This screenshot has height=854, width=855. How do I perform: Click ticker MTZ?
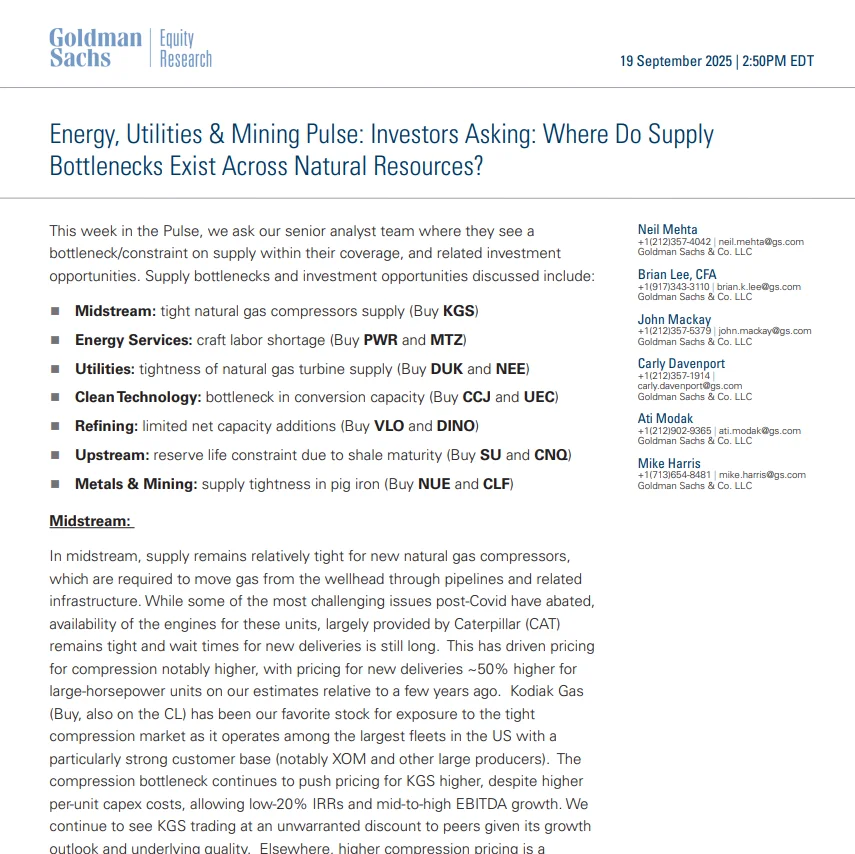click(446, 340)
